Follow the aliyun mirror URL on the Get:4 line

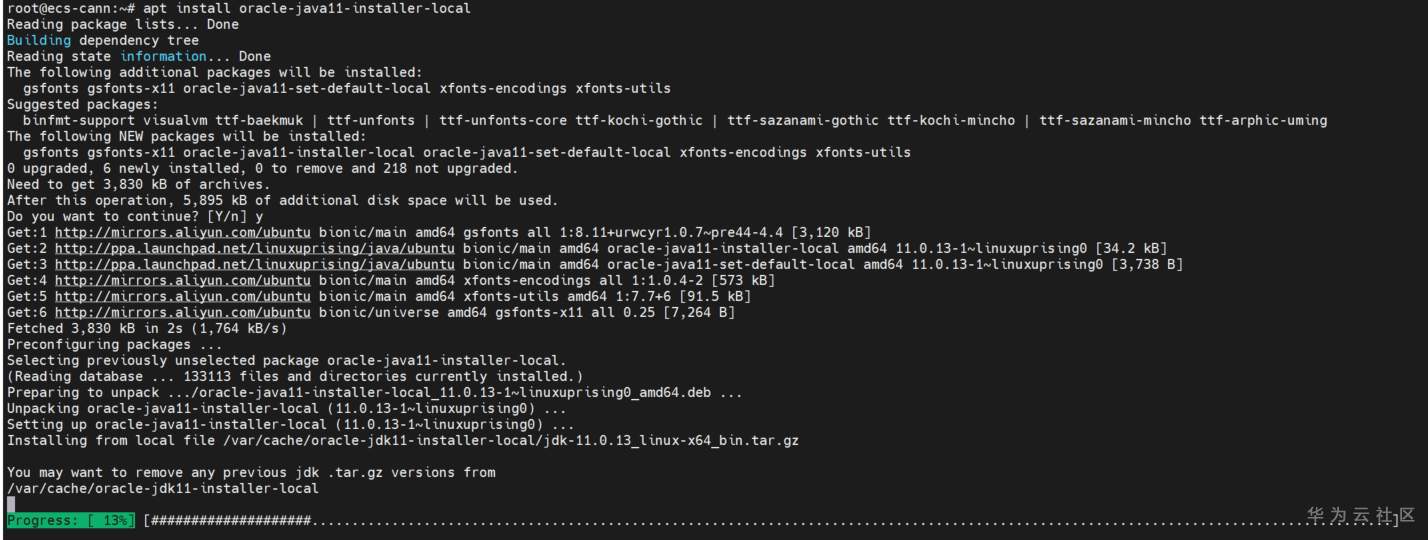[182, 280]
